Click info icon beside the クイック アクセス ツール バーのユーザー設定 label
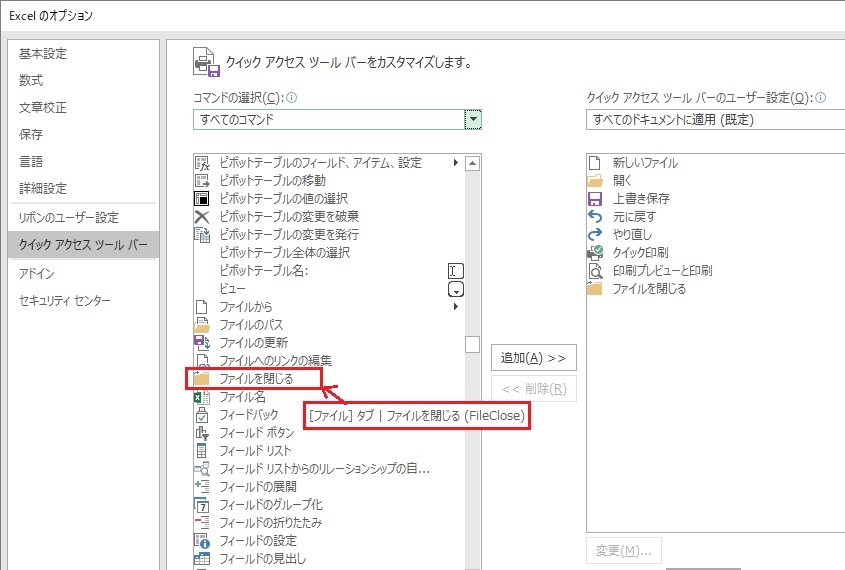Viewport: 845px width, 570px height. [x=820, y=98]
